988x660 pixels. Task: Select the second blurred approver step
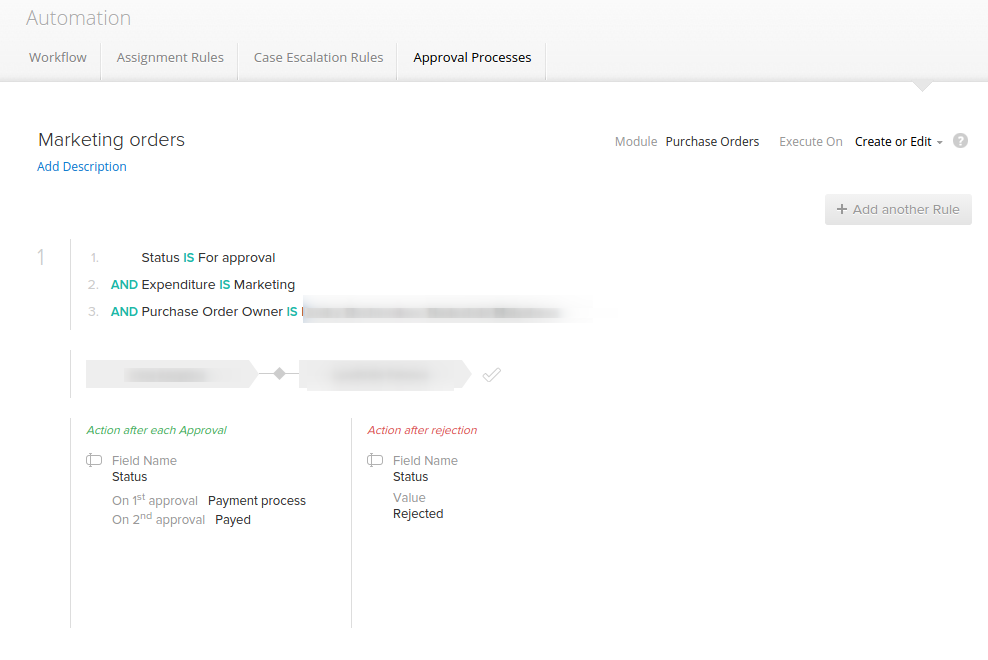point(385,374)
